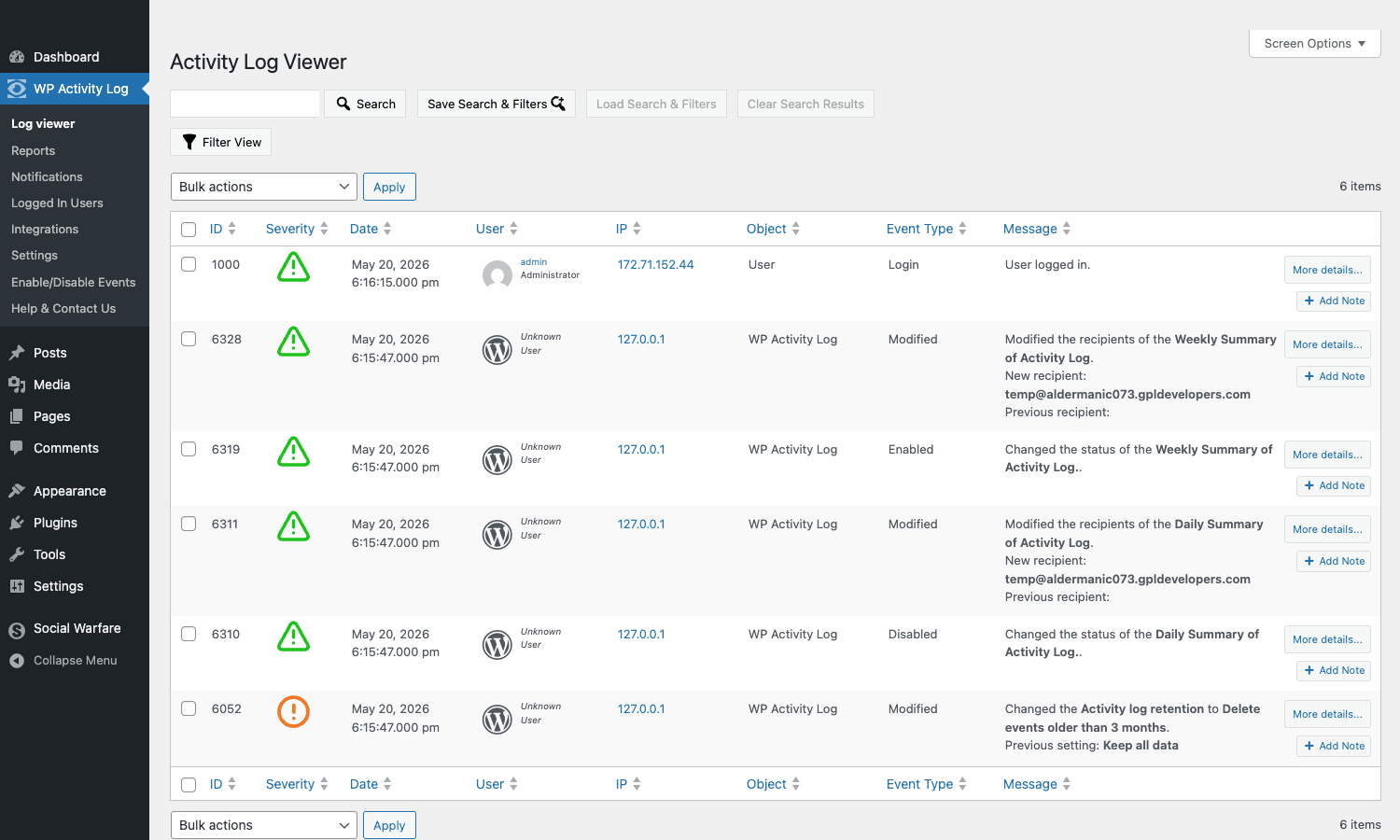Click the Load Search & Filters button
This screenshot has height=840, width=1400.
pyautogui.click(x=656, y=104)
